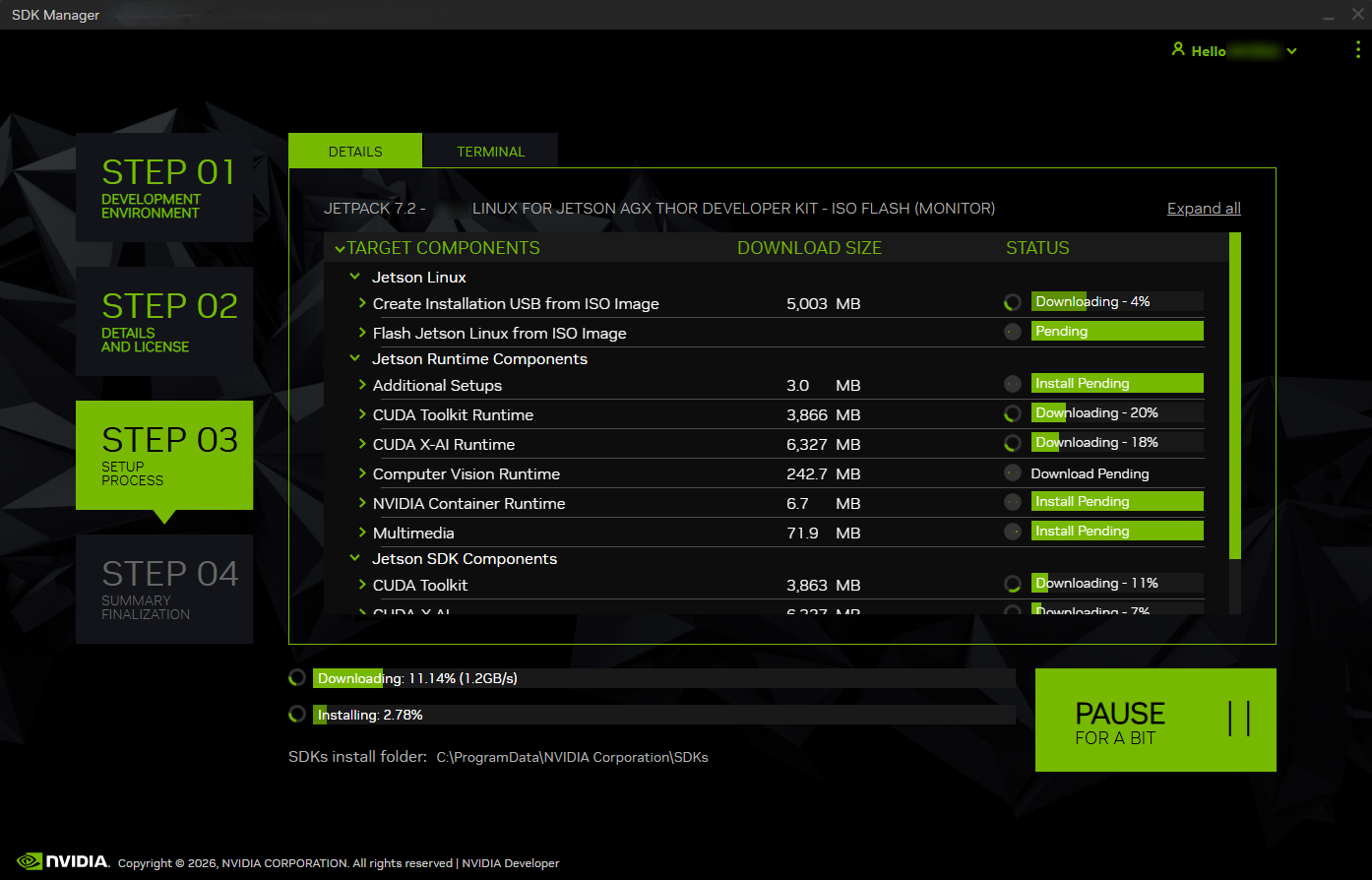Image resolution: width=1372 pixels, height=880 pixels.
Task: Click spinner icon beside overall Downloading bar
Action: (297, 678)
